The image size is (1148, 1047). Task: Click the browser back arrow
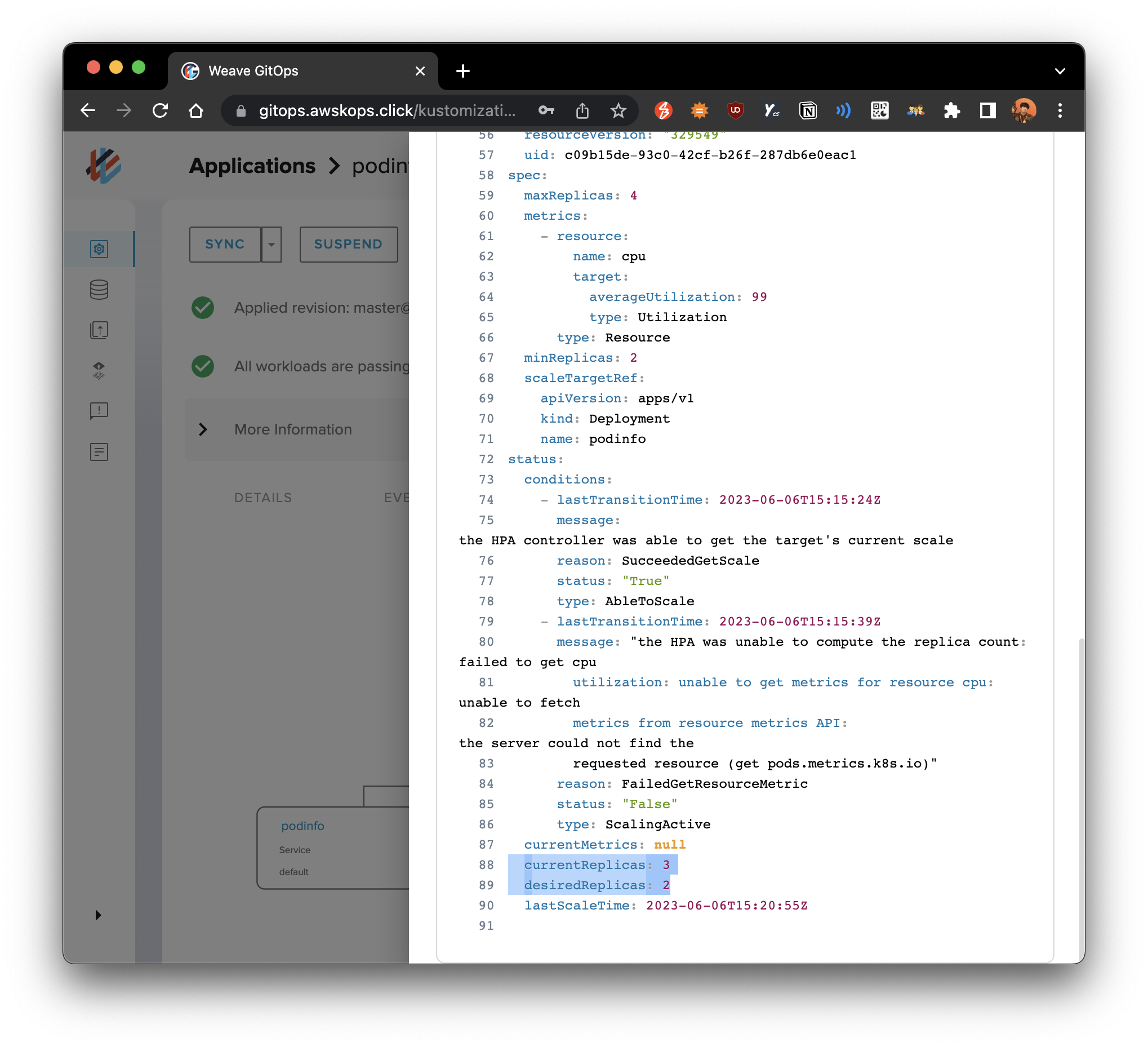tap(88, 110)
